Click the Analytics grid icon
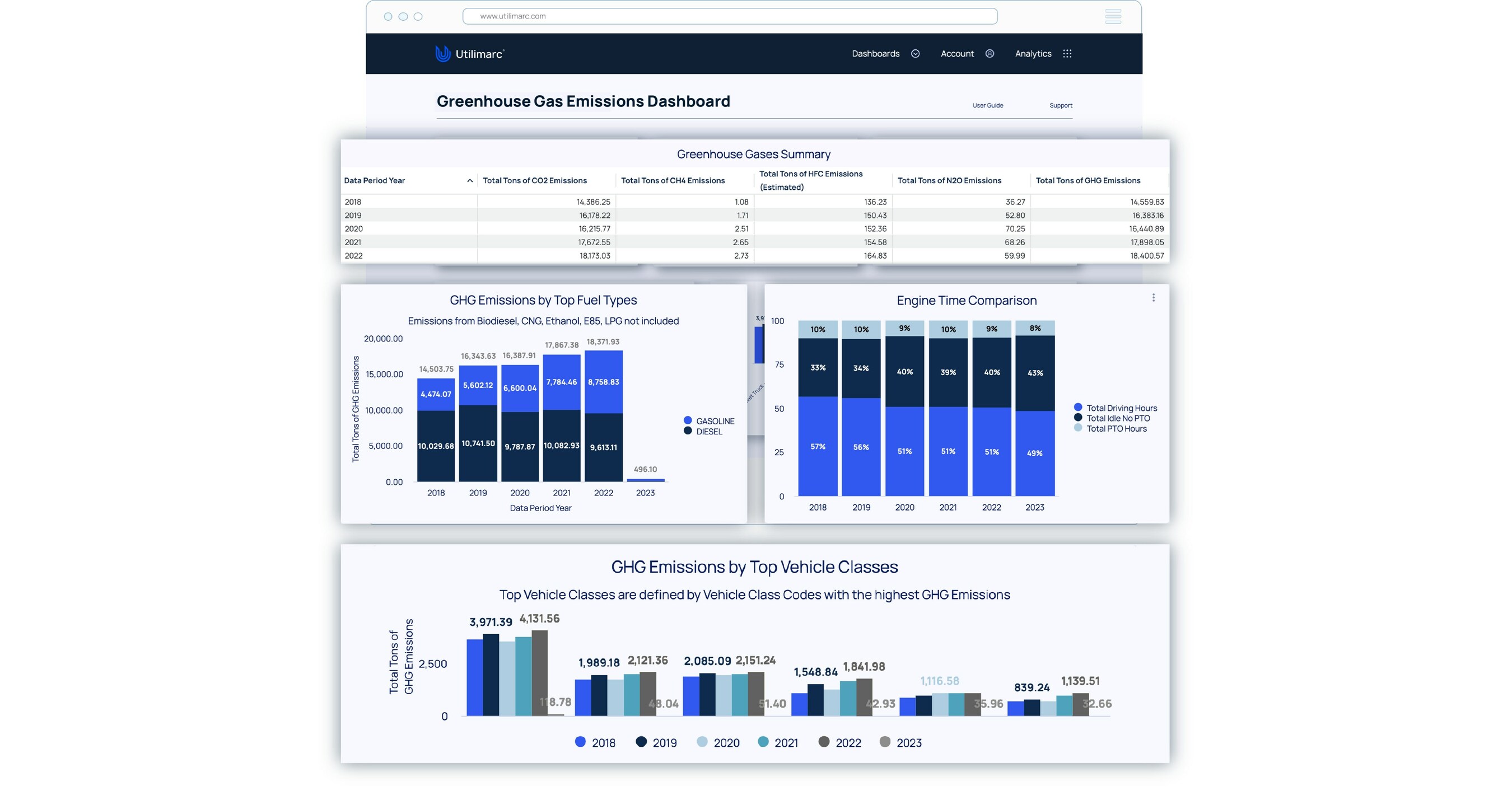The image size is (1512, 791). click(x=1068, y=53)
